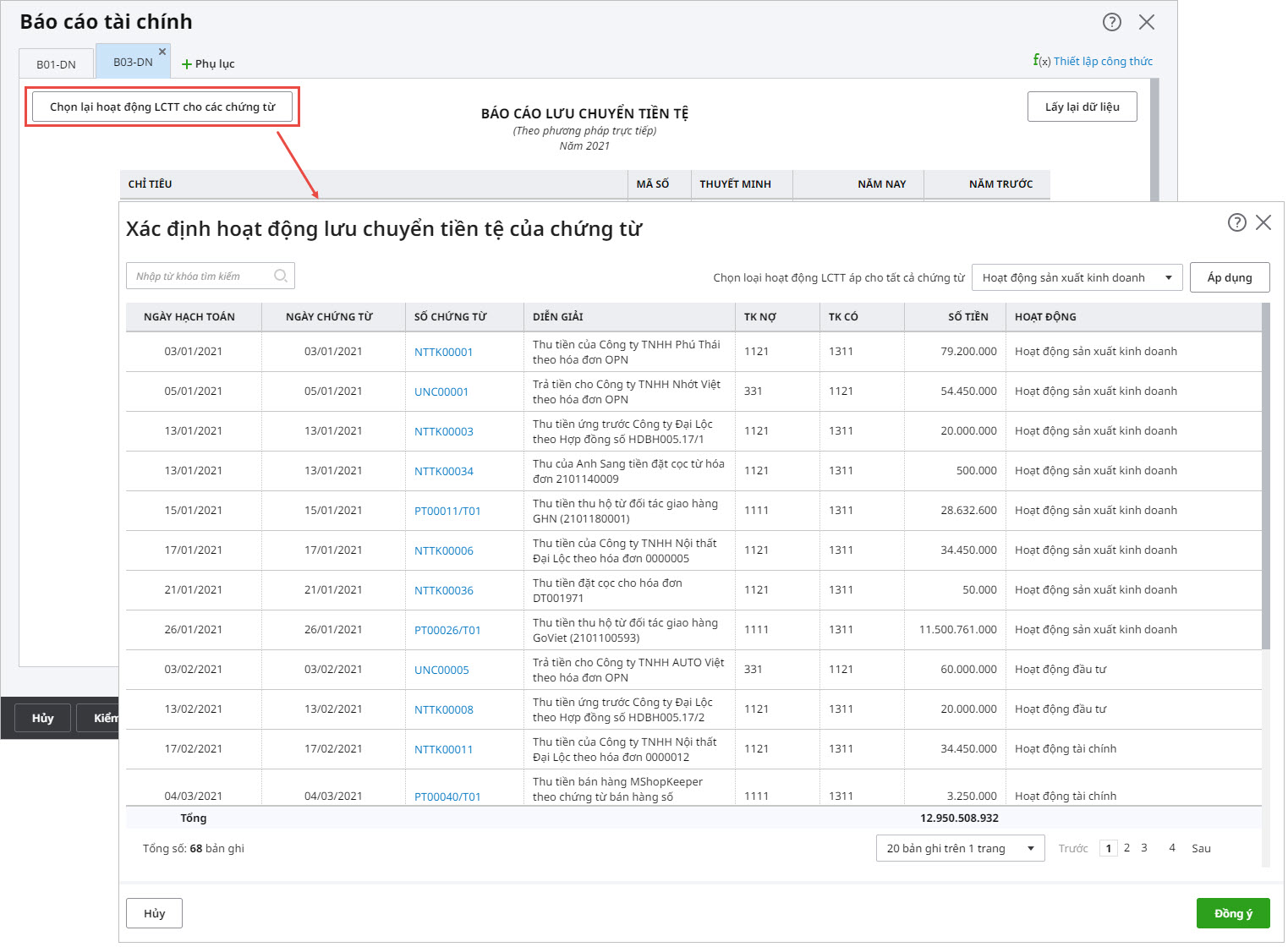The width and height of the screenshot is (1288, 947).
Task: Close the Báo cáo tài chính window
Action: tap(1146, 22)
